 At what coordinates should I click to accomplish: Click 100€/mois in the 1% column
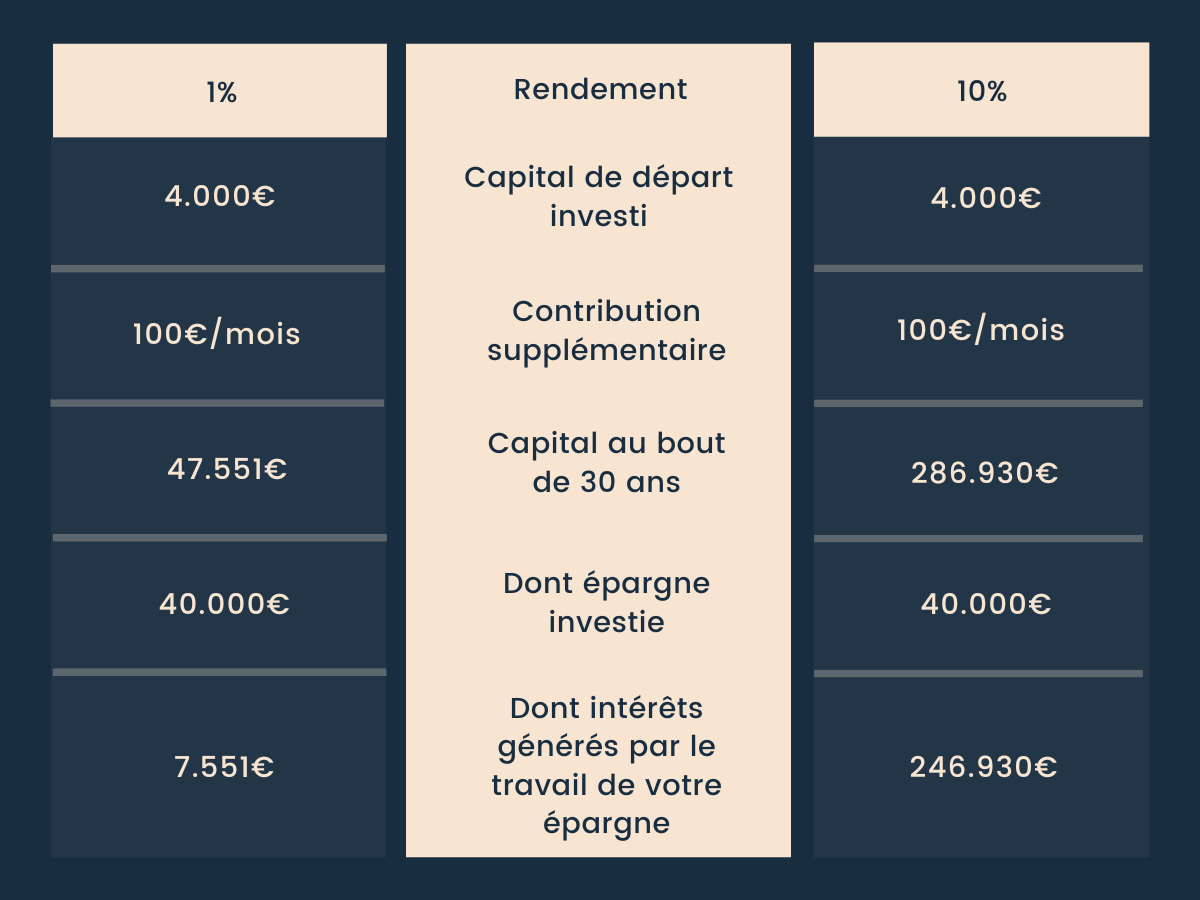pyautogui.click(x=217, y=333)
